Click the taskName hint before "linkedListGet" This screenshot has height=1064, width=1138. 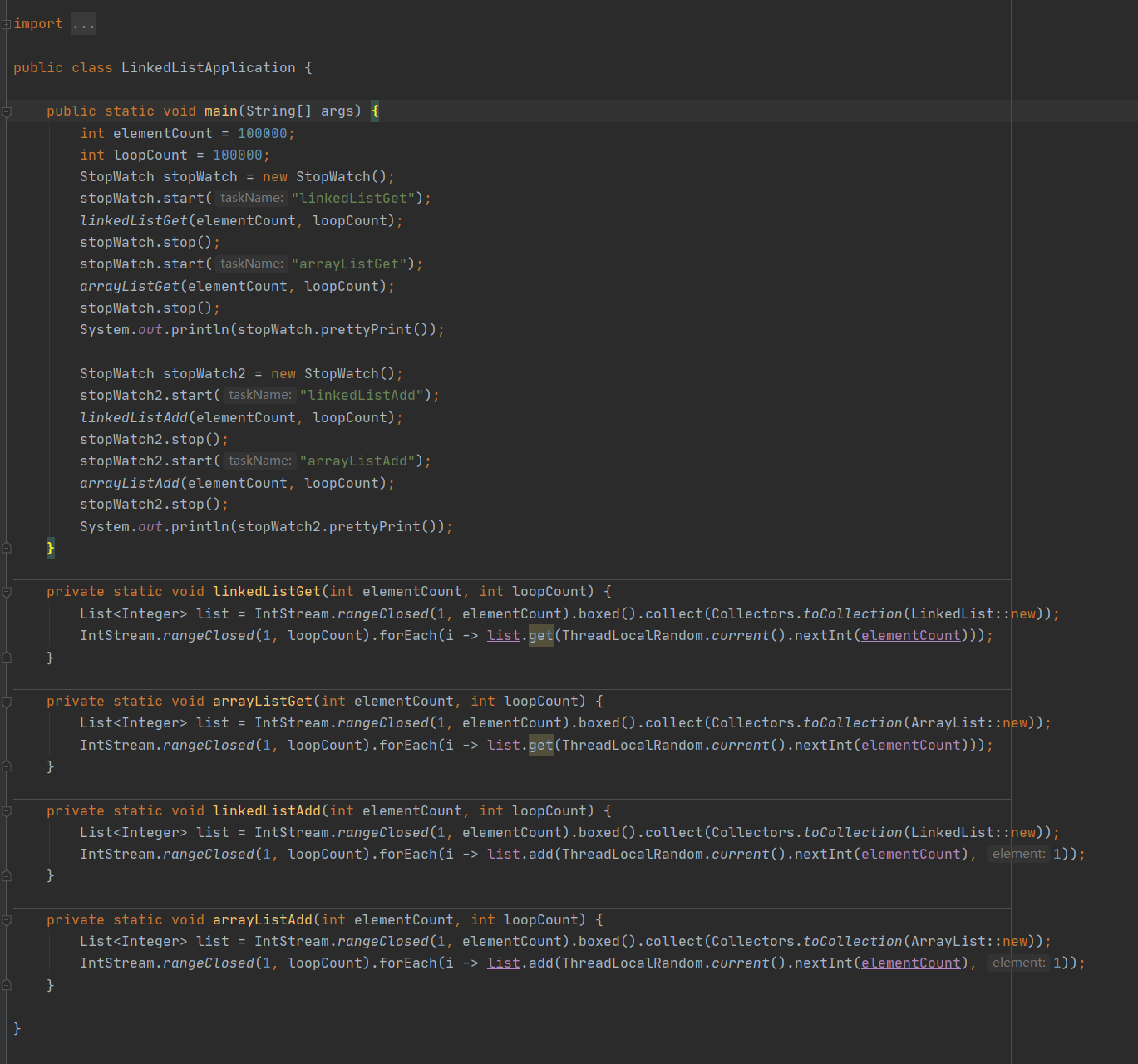(251, 198)
